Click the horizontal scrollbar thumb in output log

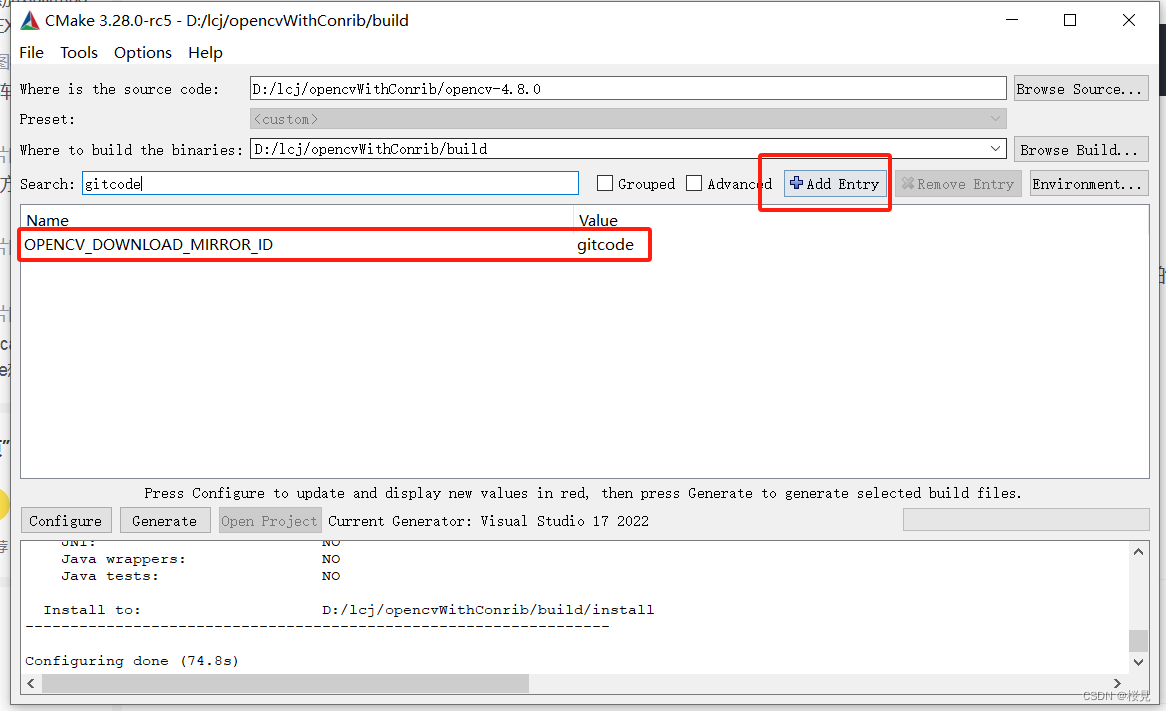pos(286,683)
